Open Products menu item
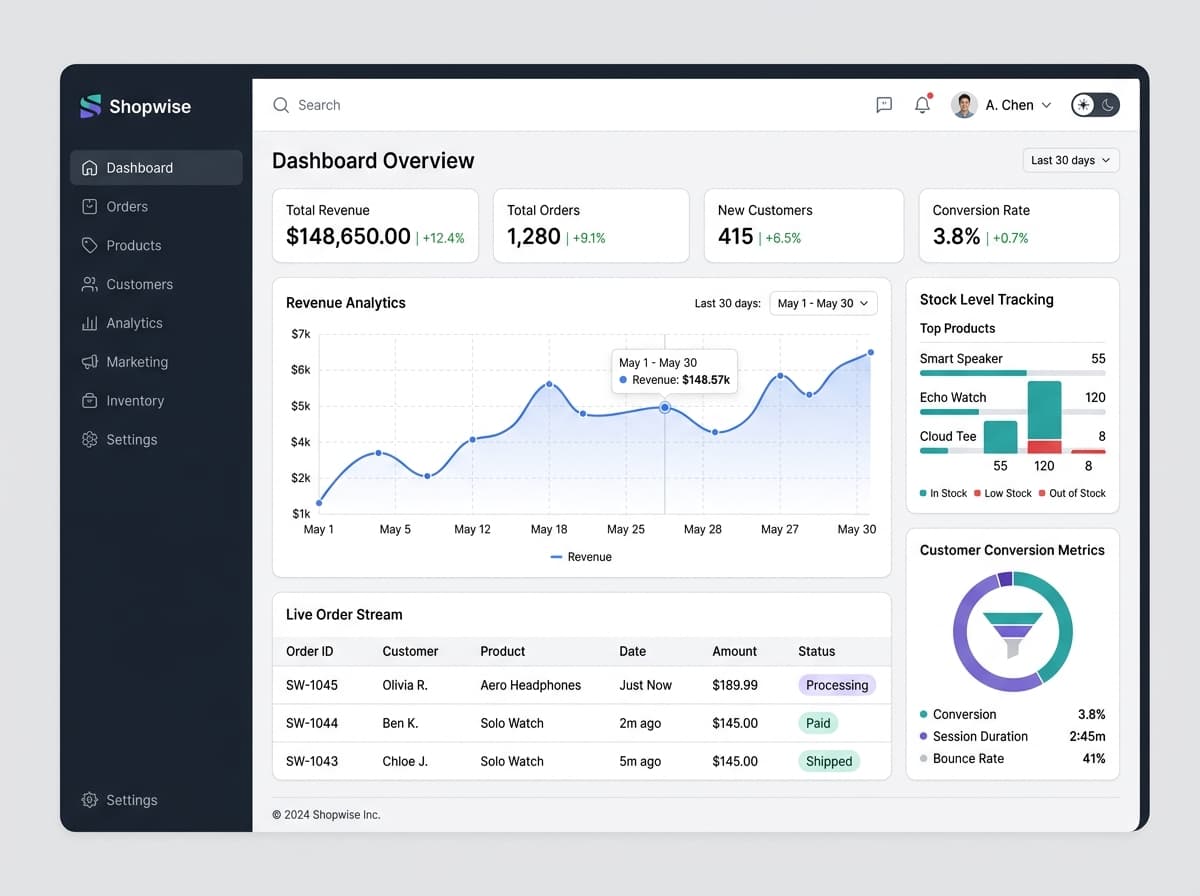Viewport: 1200px width, 896px height. (156, 245)
